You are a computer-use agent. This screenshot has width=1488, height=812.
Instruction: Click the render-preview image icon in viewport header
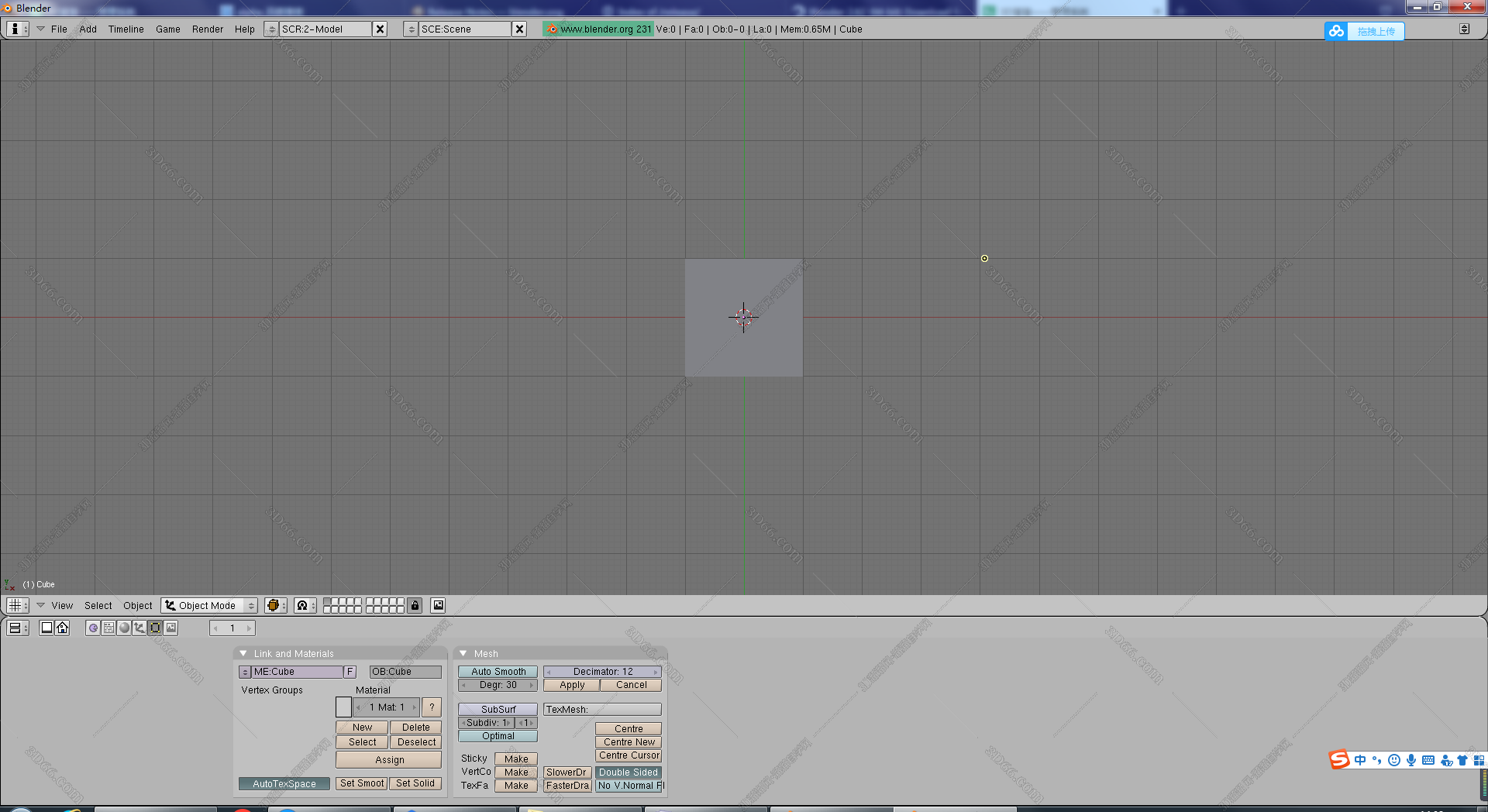pos(438,605)
